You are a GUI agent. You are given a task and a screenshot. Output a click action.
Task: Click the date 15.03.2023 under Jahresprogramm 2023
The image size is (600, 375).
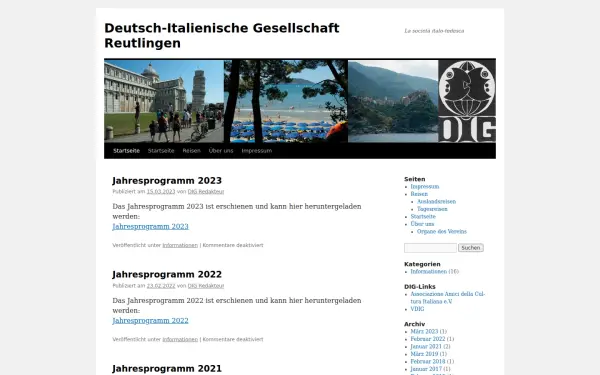coord(161,192)
